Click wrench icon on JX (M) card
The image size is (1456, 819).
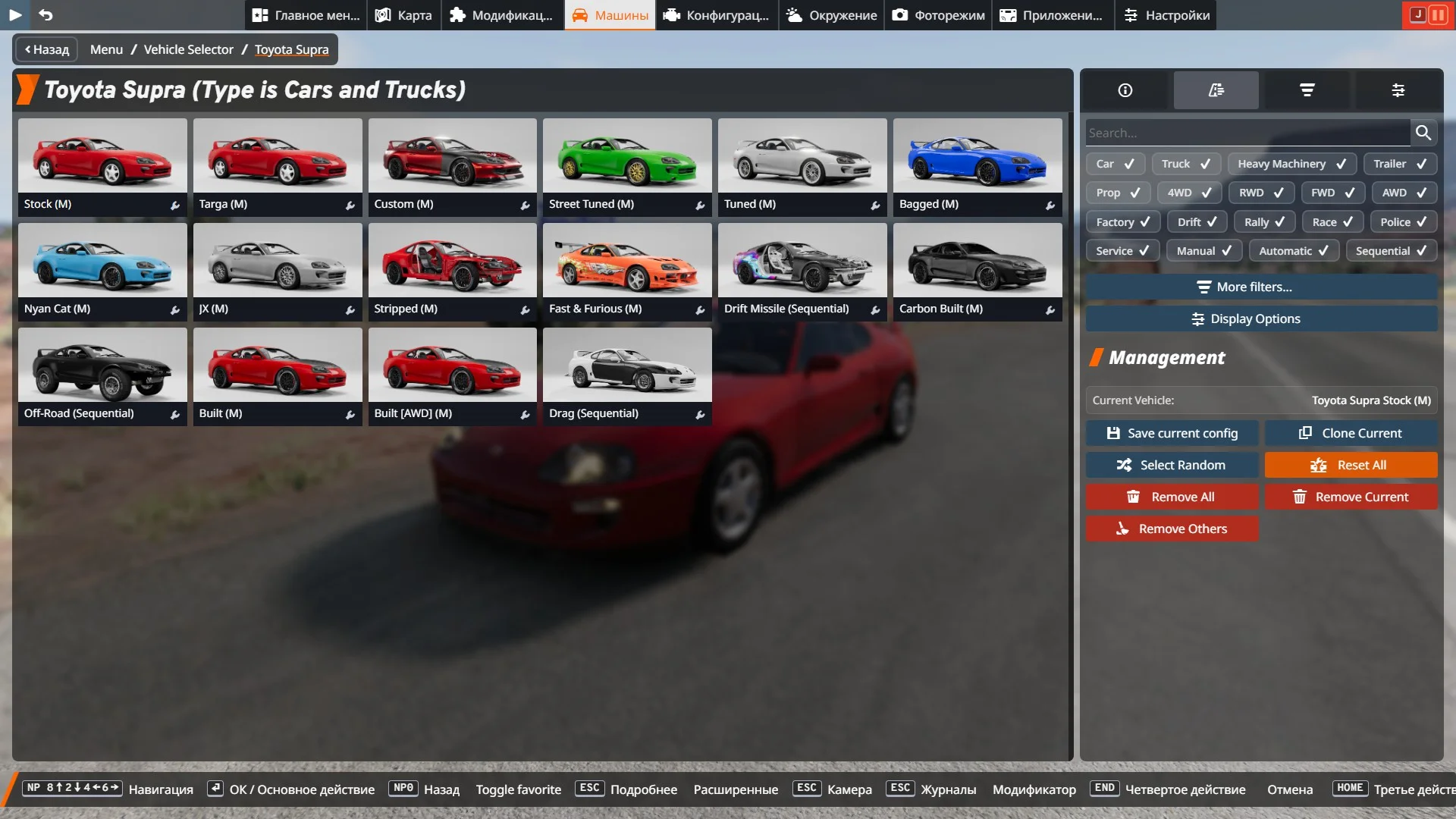350,309
